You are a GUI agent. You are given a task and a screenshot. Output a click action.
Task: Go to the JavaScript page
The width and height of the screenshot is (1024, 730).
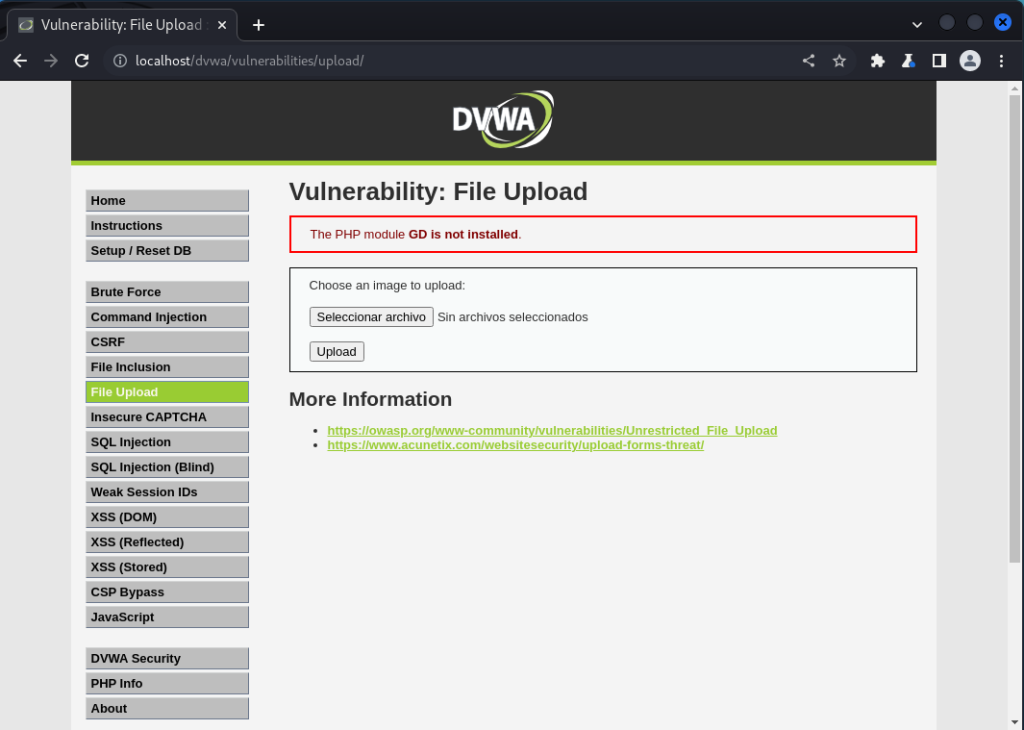(167, 617)
